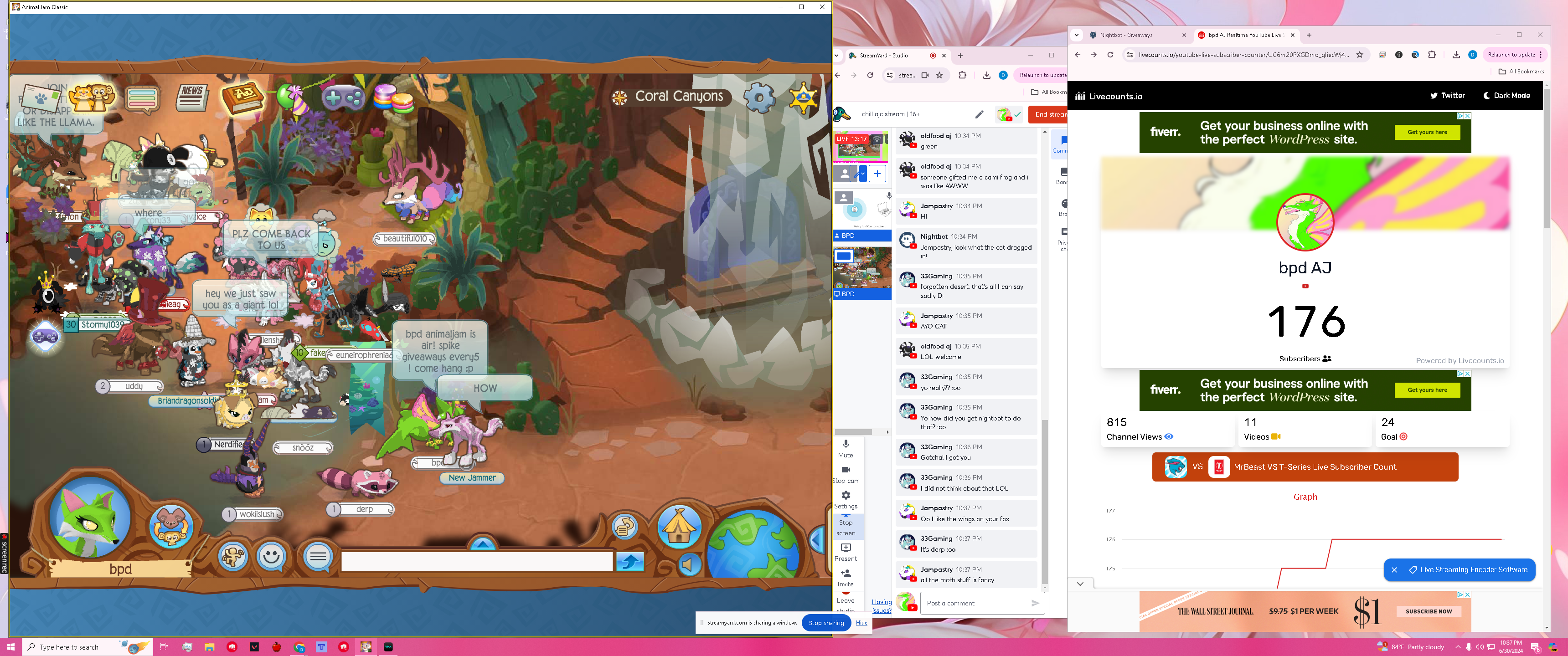
Task: Open the tab search dropdown in the Livecounts browser
Action: coord(1076,35)
